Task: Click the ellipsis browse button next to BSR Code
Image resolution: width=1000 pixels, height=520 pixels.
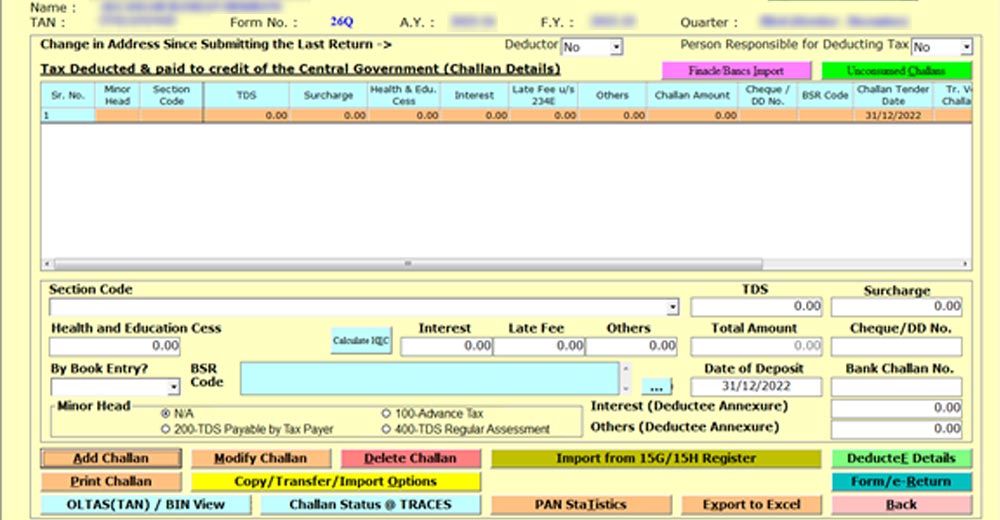Action: (x=656, y=386)
